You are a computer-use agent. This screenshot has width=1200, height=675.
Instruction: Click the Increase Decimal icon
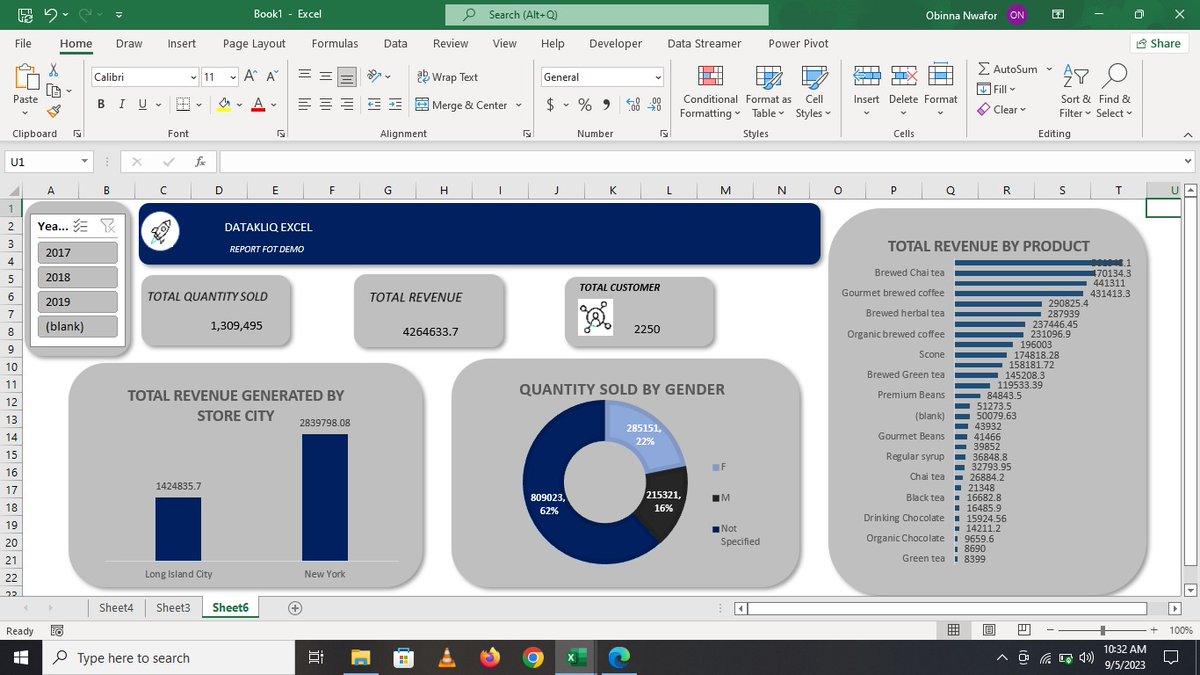[635, 105]
